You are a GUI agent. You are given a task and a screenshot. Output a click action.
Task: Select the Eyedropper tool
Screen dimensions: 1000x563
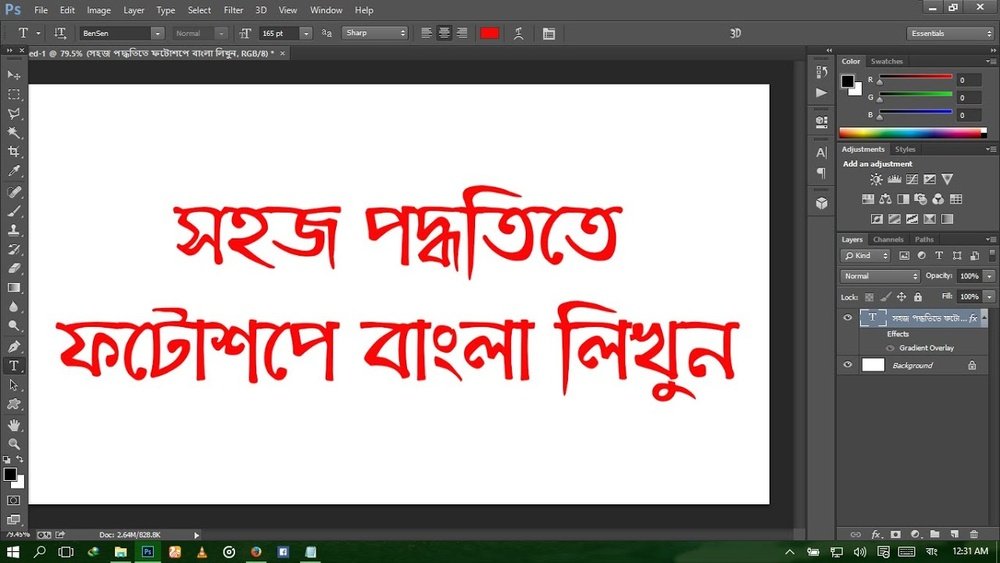[13, 171]
